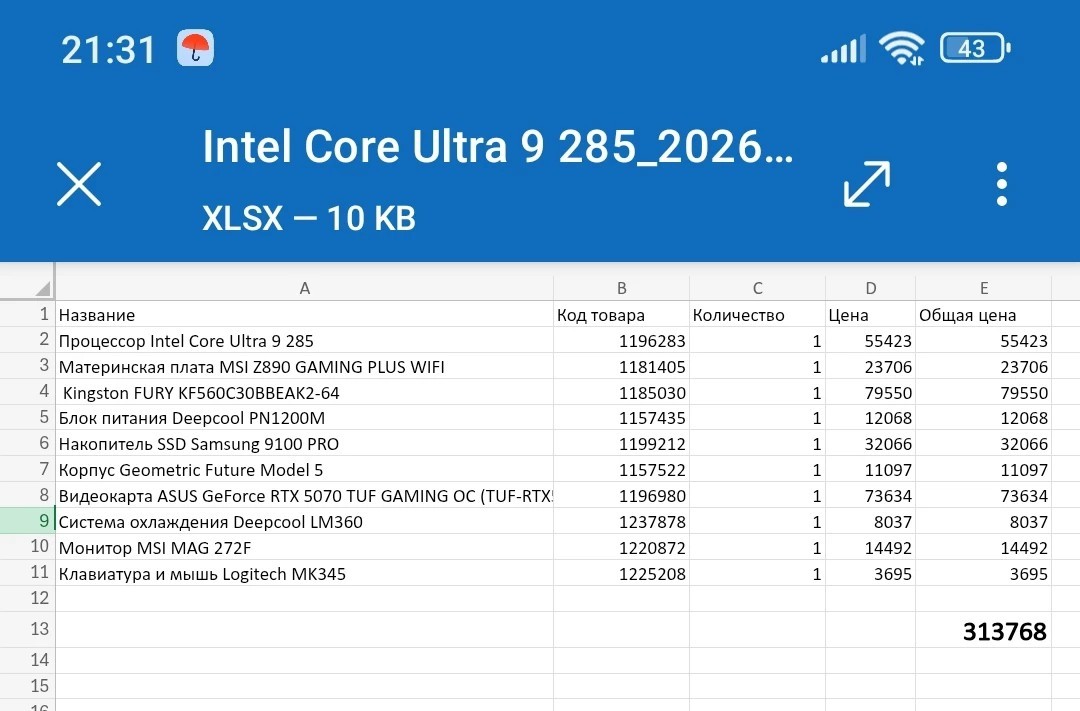The width and height of the screenshot is (1080, 711).
Task: Close the XLSX preview with X icon
Action: click(x=79, y=184)
